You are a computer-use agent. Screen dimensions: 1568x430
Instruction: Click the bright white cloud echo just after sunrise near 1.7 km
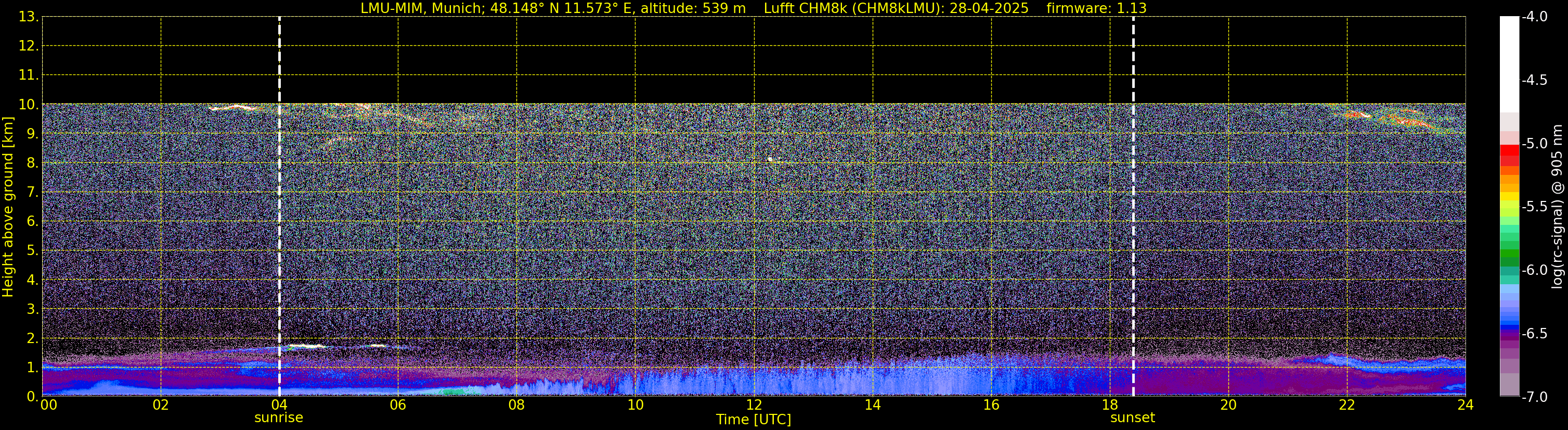[x=307, y=346]
